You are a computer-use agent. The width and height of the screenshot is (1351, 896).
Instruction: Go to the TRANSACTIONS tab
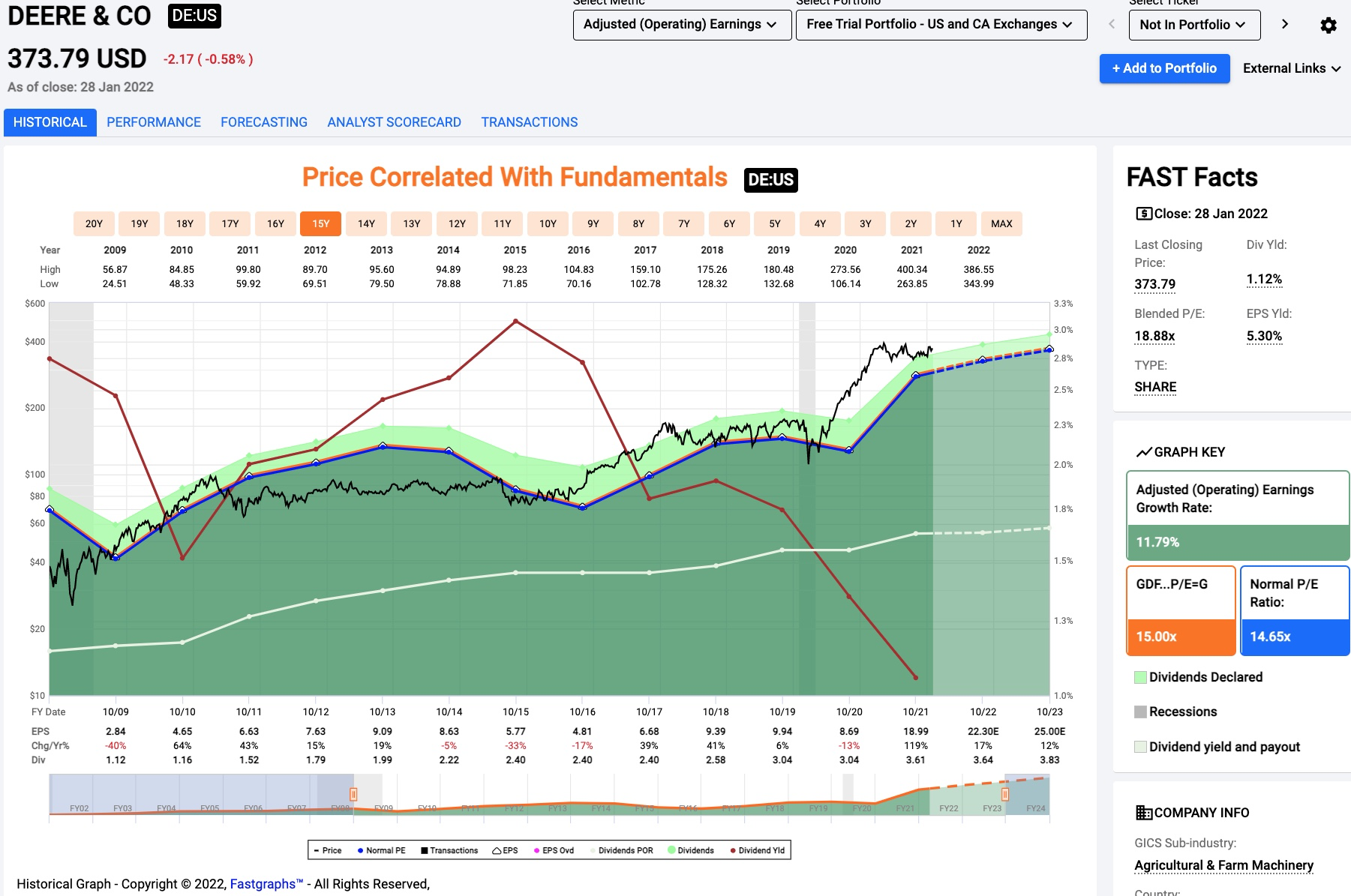(530, 122)
